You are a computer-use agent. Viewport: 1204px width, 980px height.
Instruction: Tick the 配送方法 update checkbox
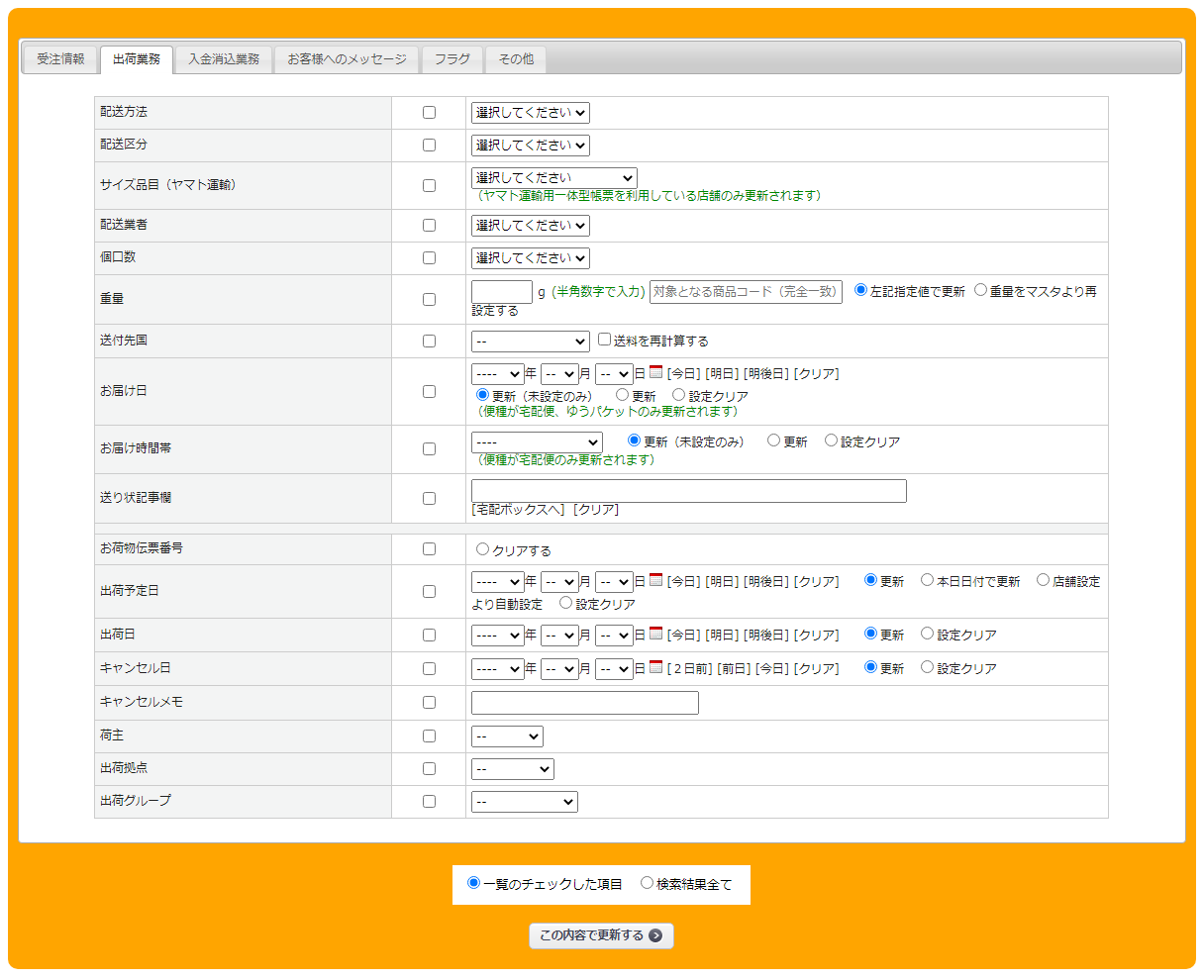click(x=429, y=113)
